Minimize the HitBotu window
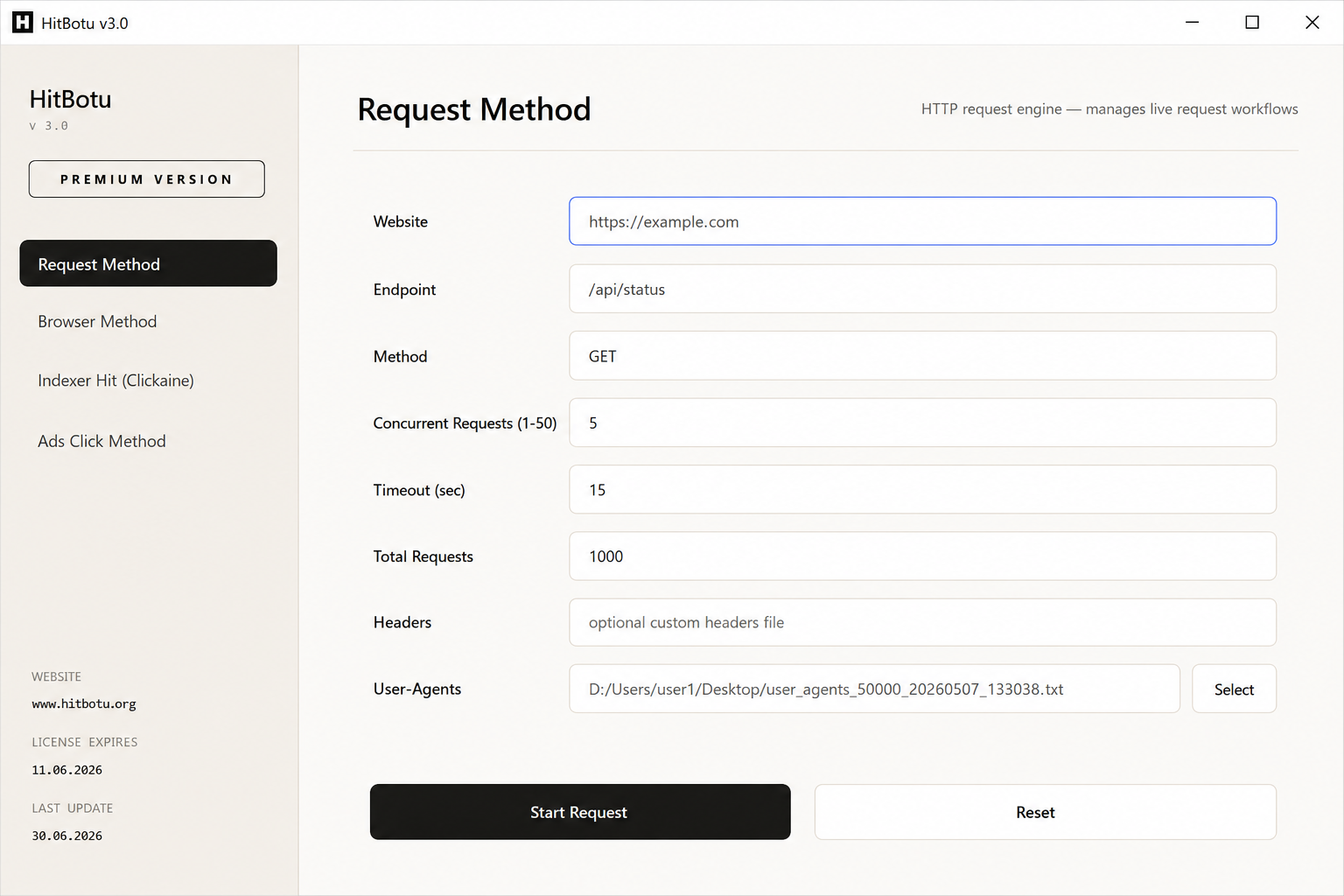 tap(1192, 23)
